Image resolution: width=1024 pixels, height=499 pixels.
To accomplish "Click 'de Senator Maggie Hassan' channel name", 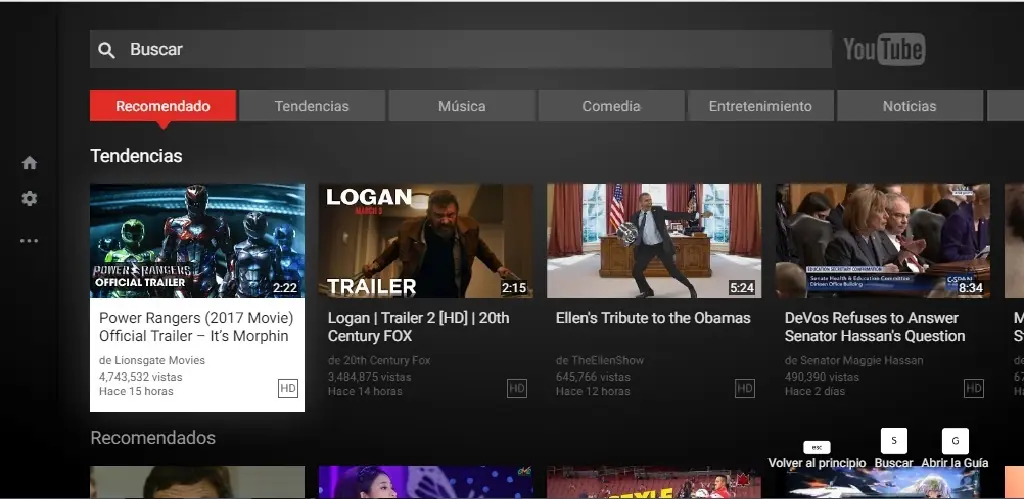I will 854,361.
